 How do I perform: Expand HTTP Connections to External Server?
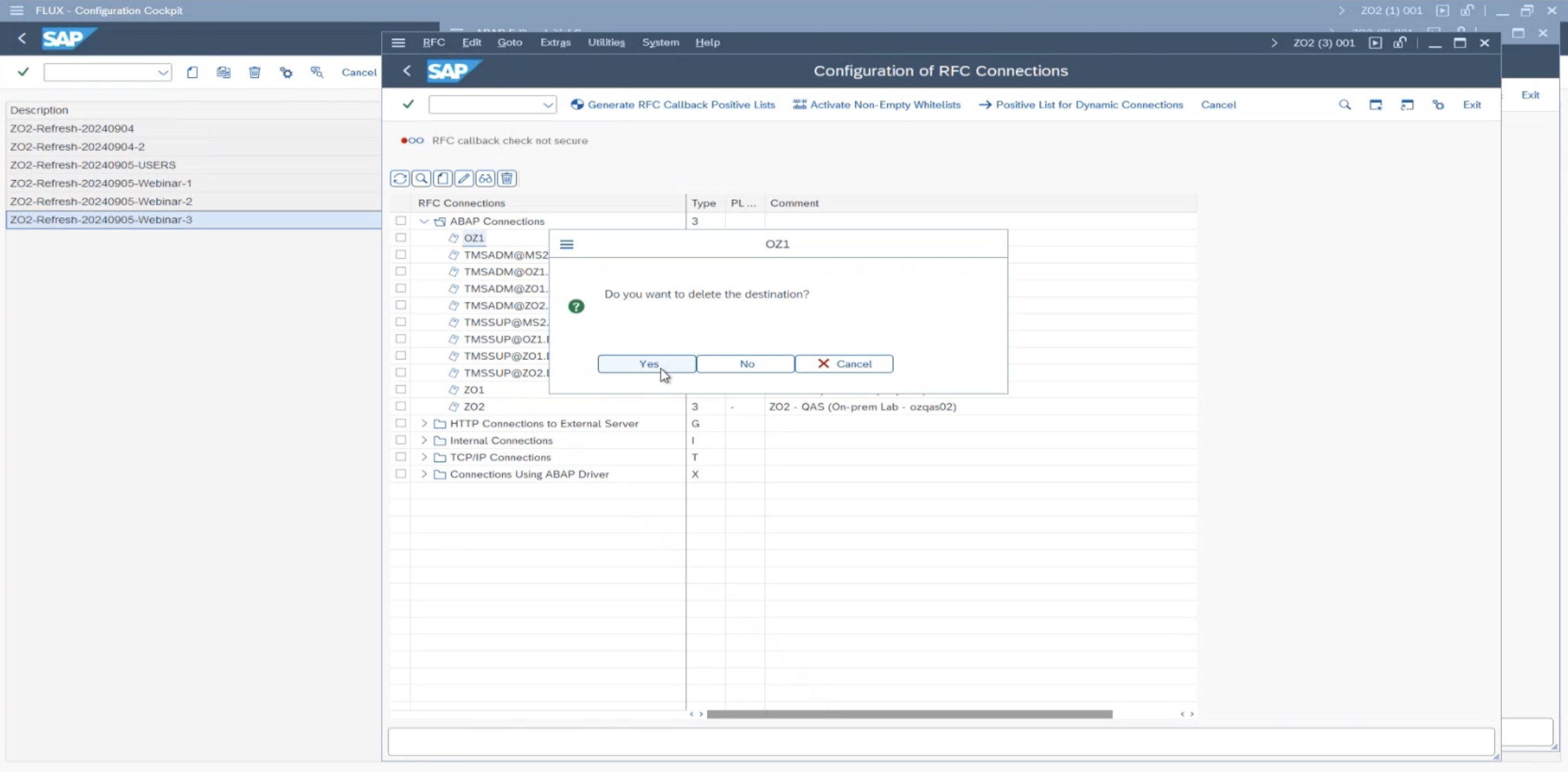click(x=424, y=424)
